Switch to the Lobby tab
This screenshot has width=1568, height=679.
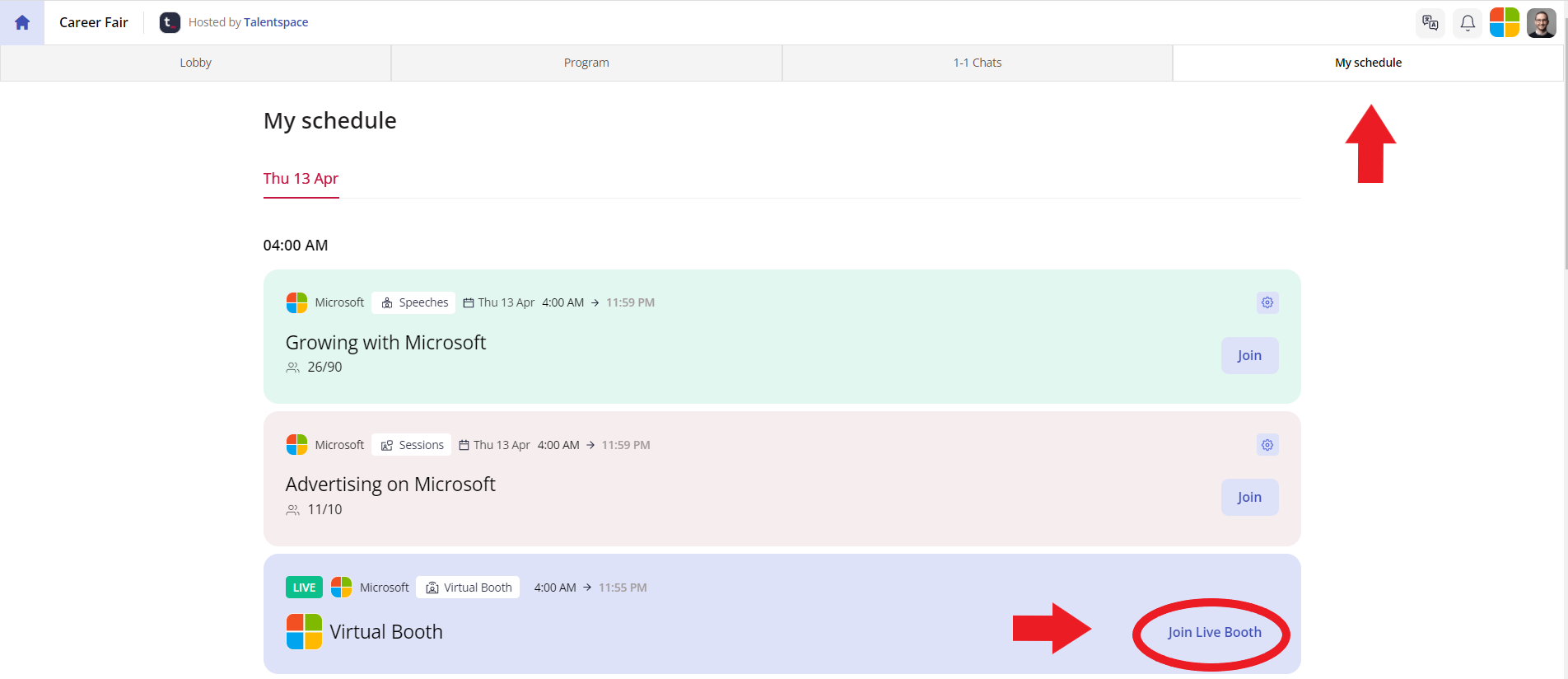(x=196, y=63)
